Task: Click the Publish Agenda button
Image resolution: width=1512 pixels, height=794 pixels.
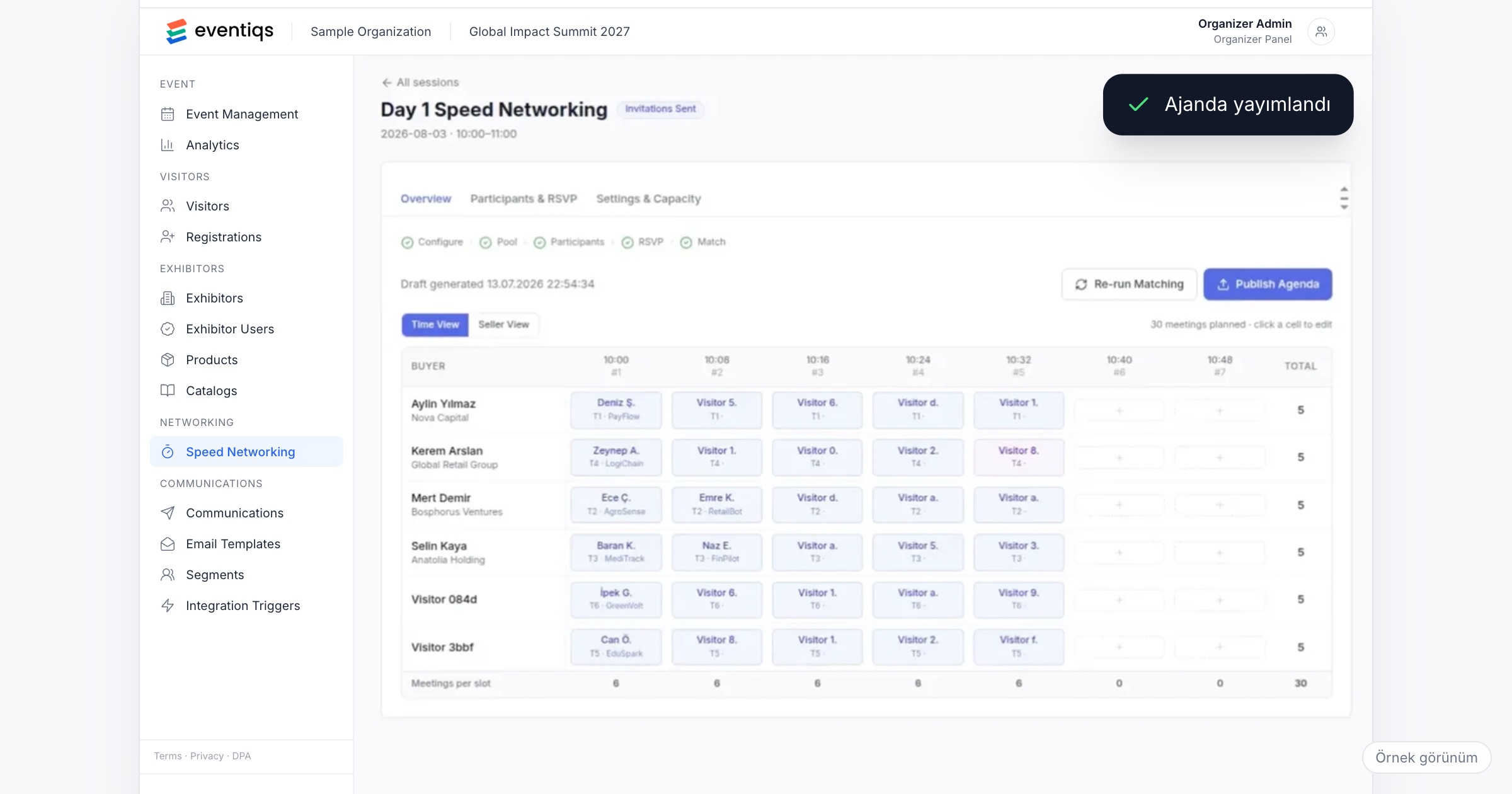Action: 1268,284
